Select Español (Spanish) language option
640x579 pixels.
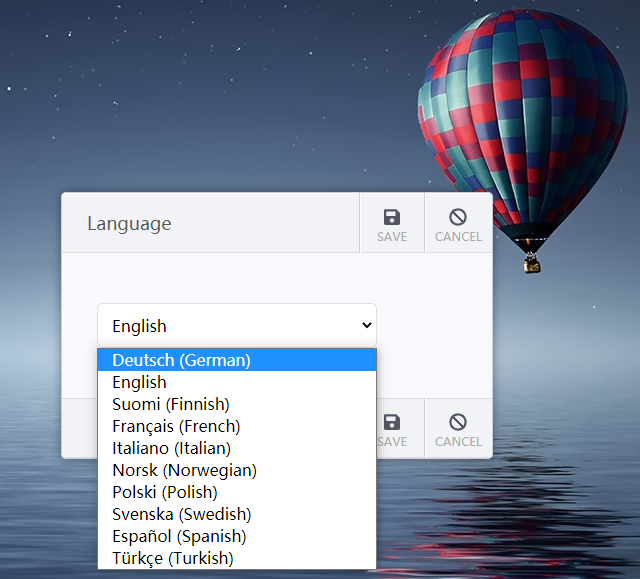237,536
